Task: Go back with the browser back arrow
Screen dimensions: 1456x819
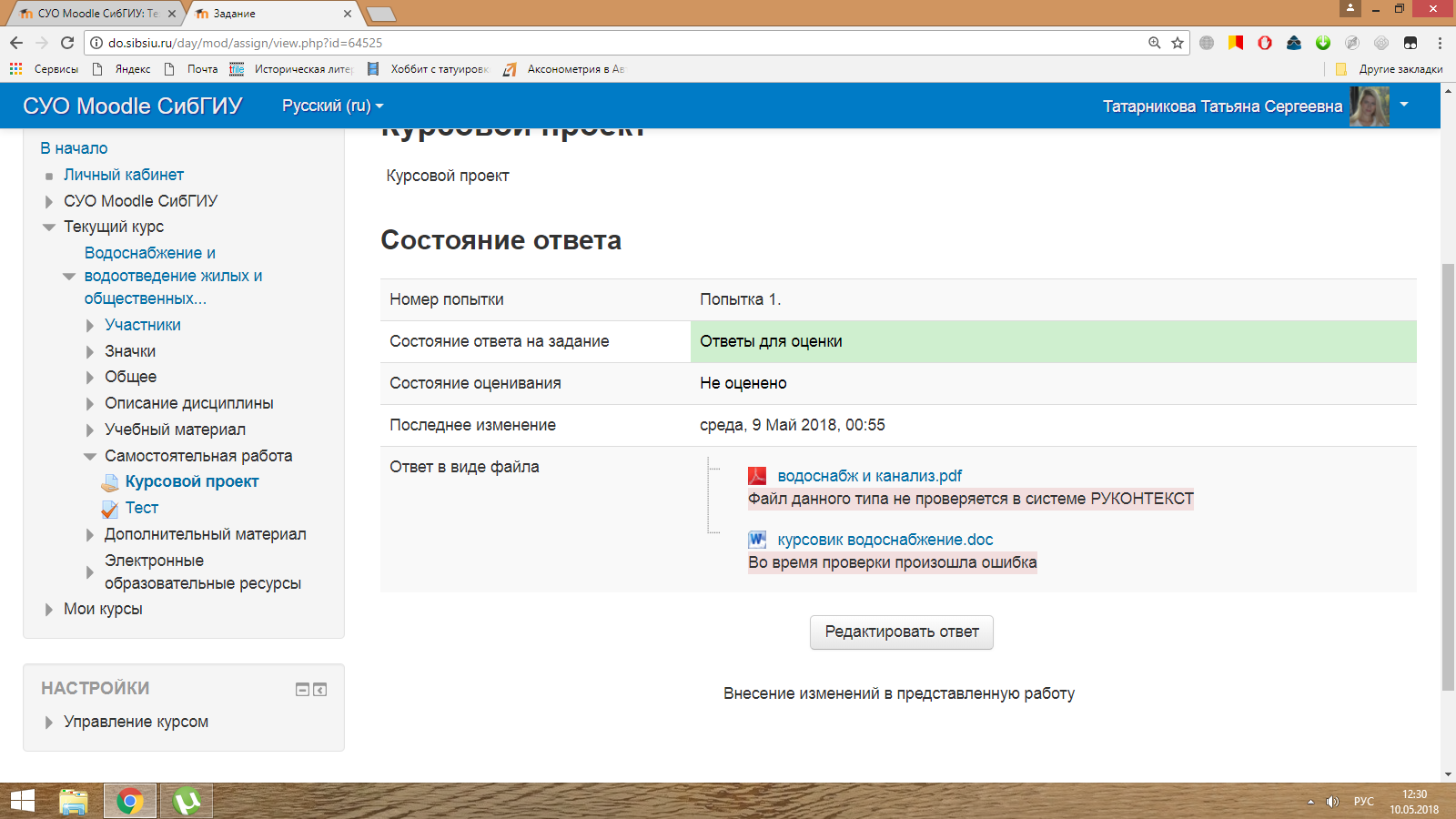Action: point(16,43)
